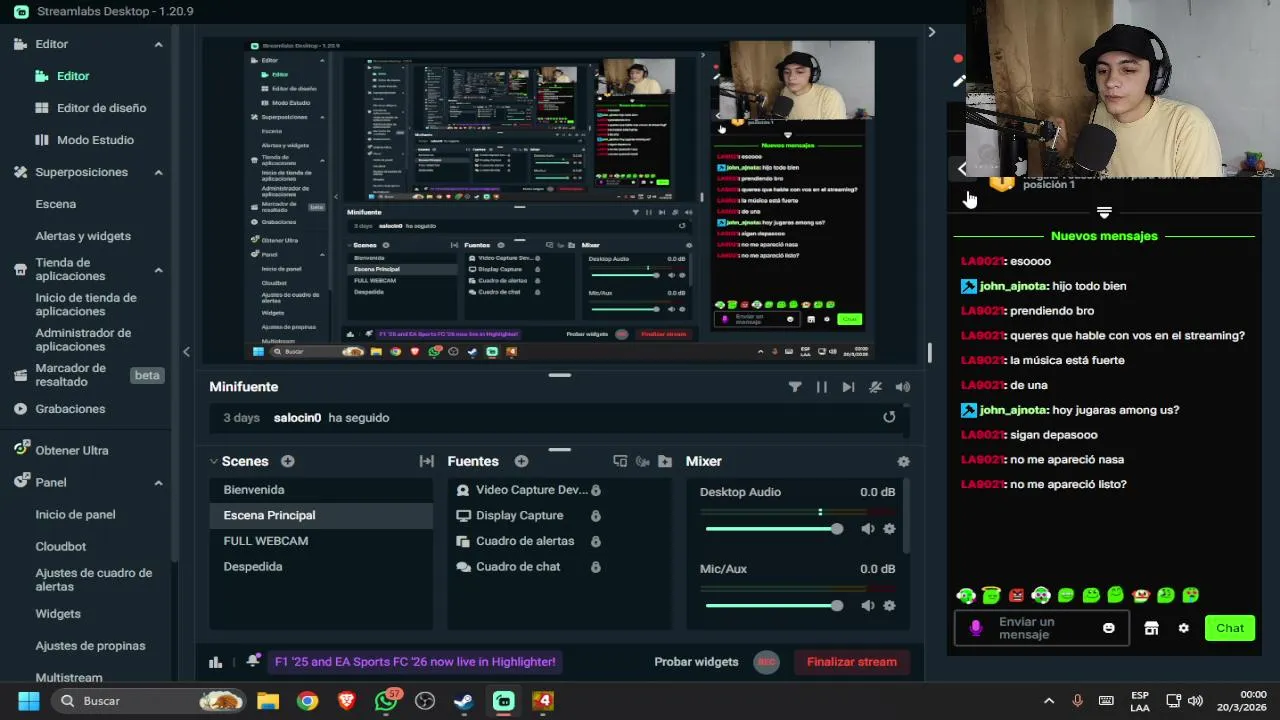Toggle lock on Video Capture Device source
1280x720 pixels.
click(596, 490)
